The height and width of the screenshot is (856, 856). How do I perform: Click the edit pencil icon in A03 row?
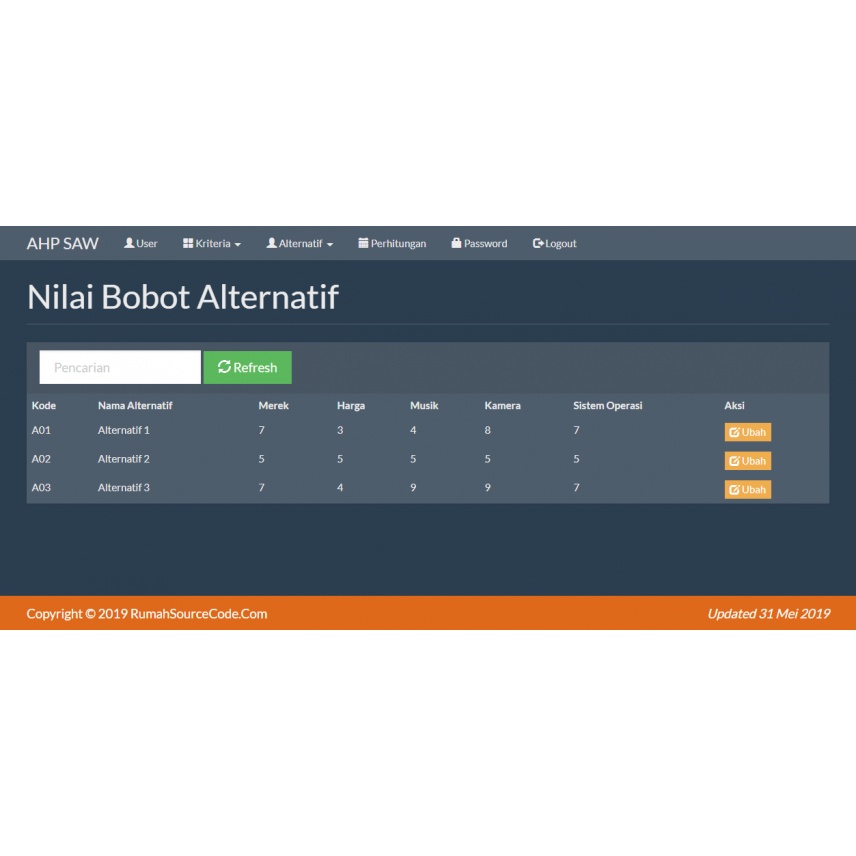coord(734,490)
